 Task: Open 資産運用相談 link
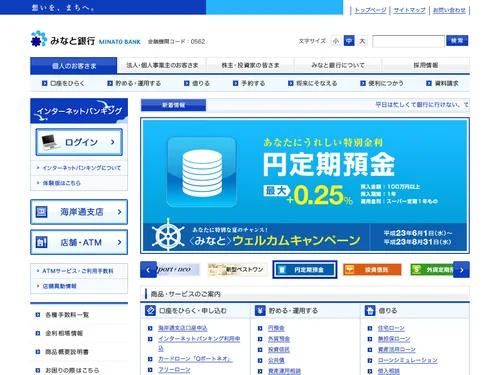coord(284,371)
